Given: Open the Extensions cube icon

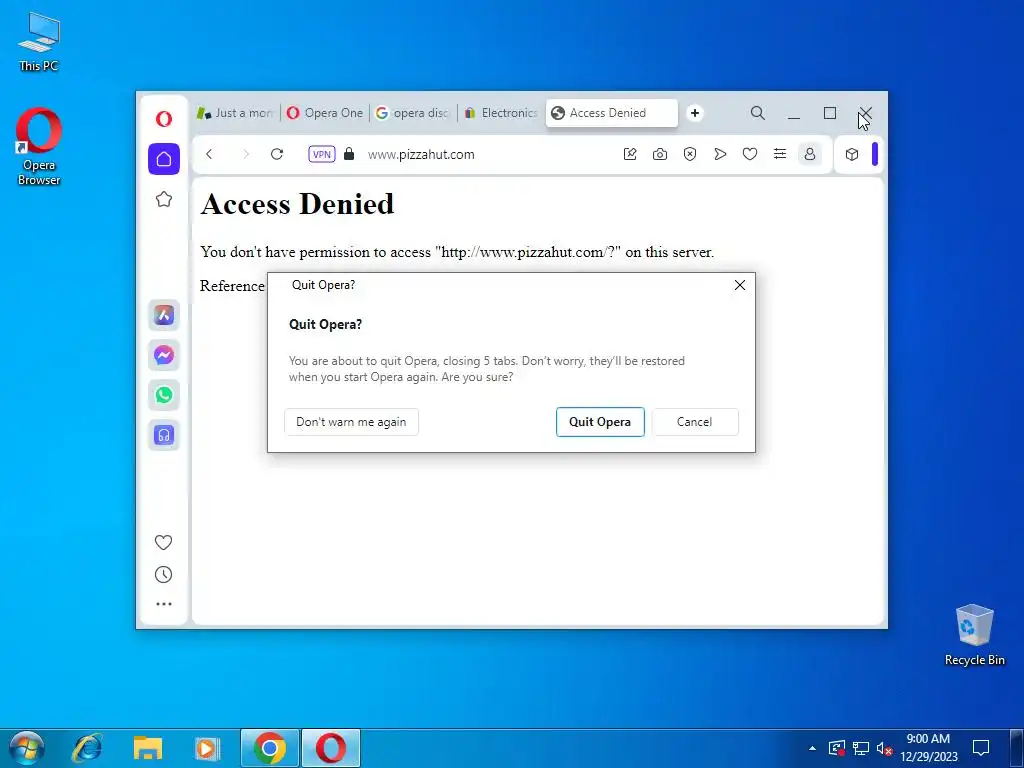Looking at the screenshot, I should (852, 154).
